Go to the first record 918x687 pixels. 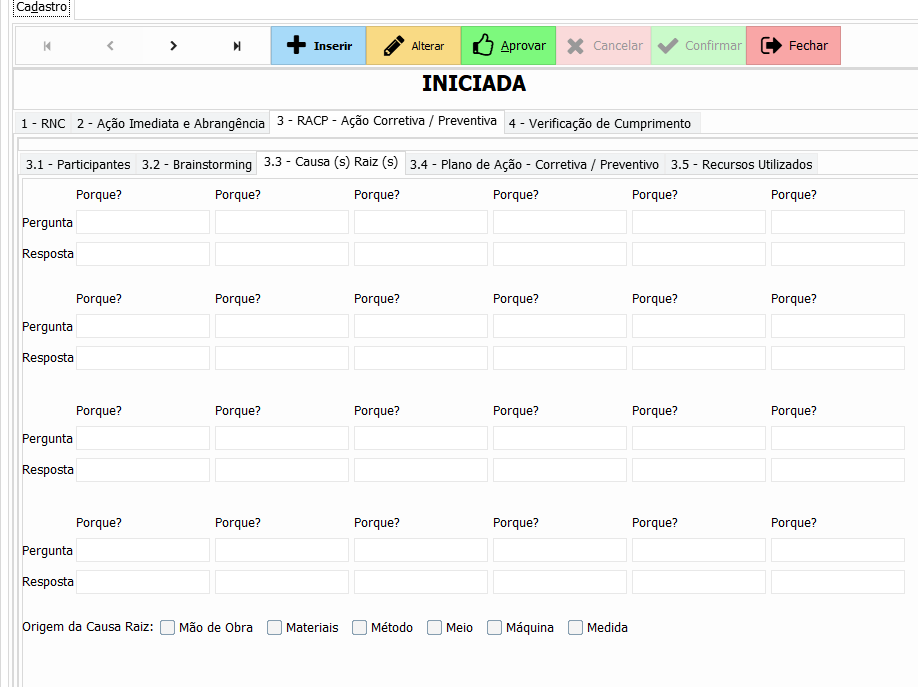coord(47,46)
